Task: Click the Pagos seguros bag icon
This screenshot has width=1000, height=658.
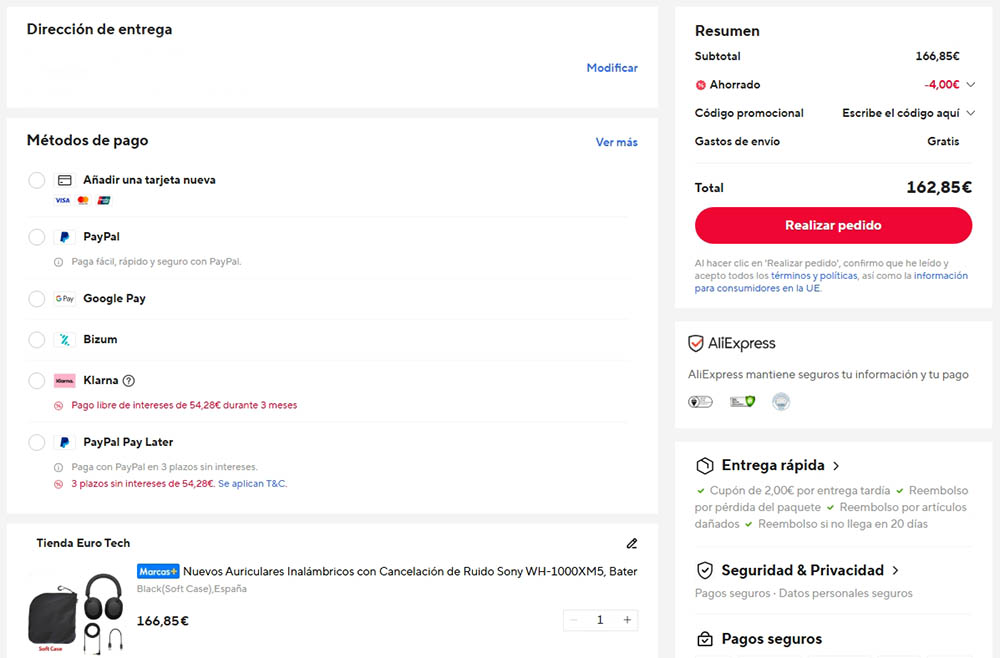Action: (705, 639)
